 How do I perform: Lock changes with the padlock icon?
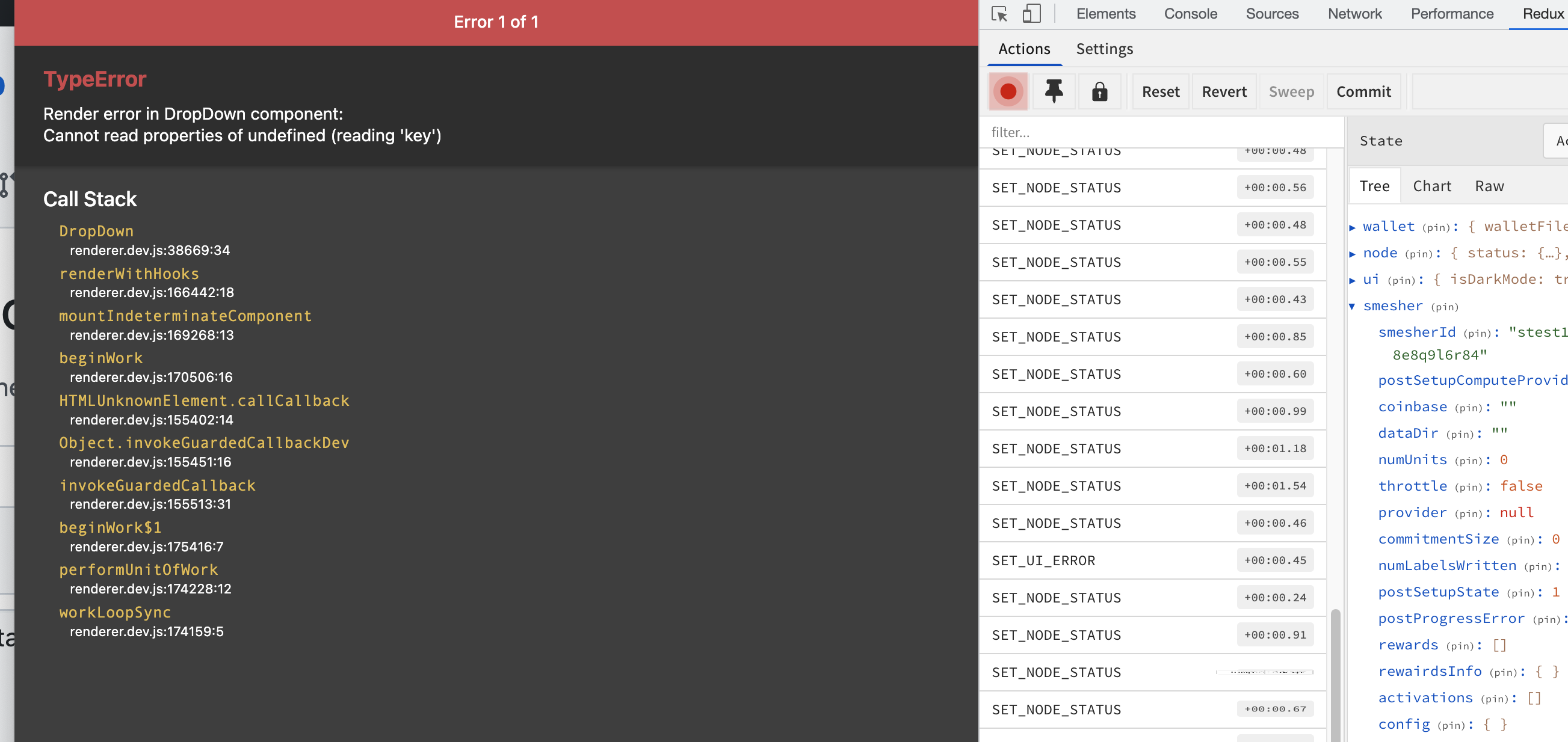click(1100, 91)
